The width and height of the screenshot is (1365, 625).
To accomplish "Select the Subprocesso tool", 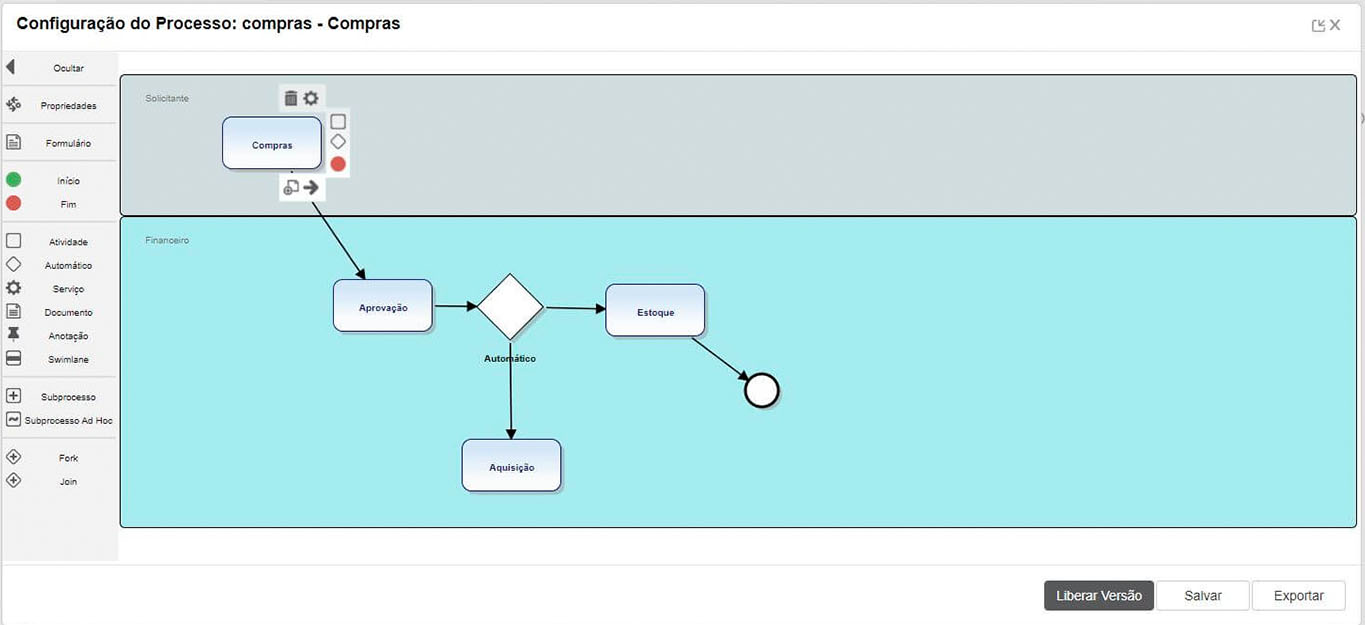I will click(14, 396).
